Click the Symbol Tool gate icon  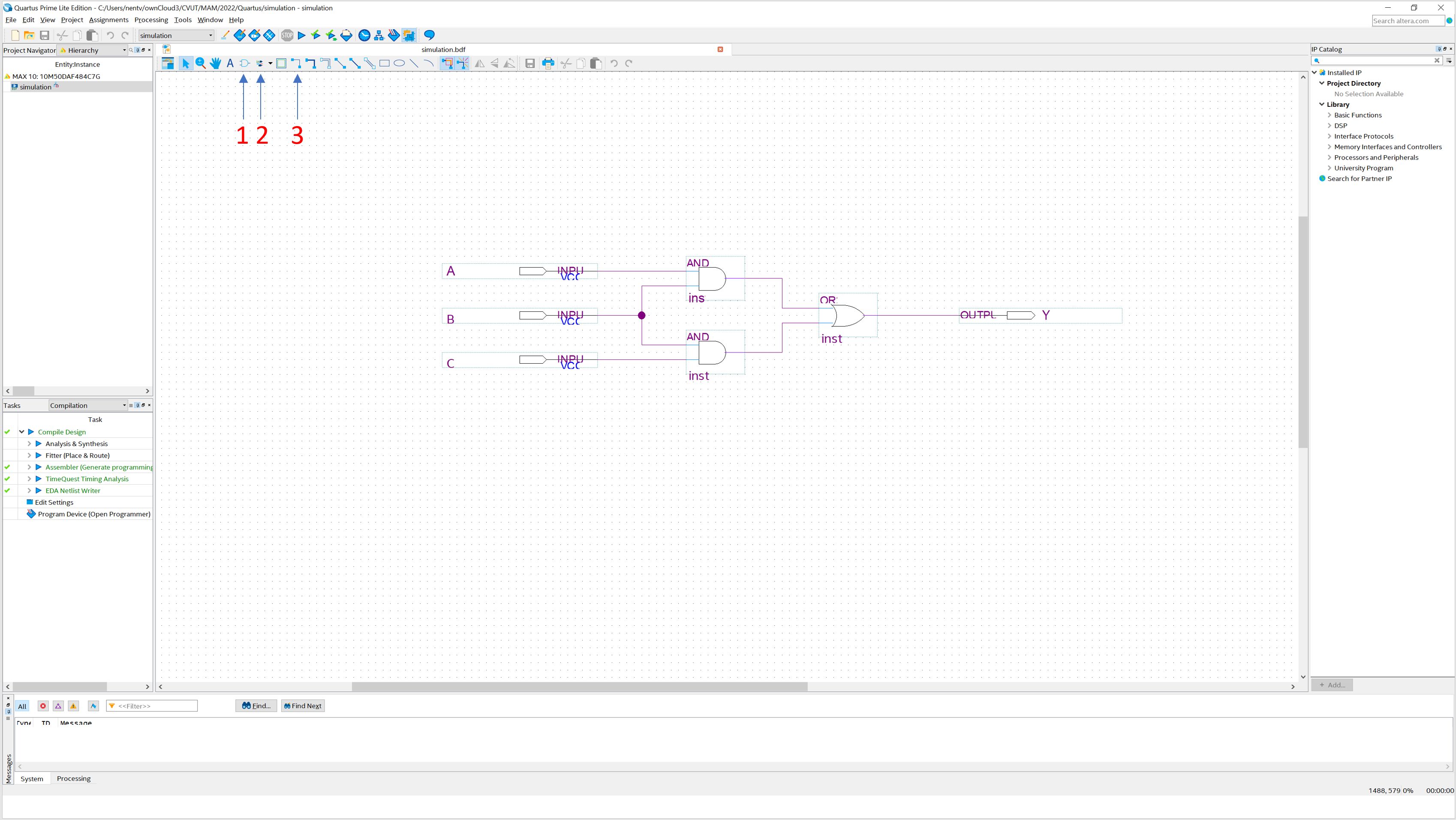(x=244, y=63)
